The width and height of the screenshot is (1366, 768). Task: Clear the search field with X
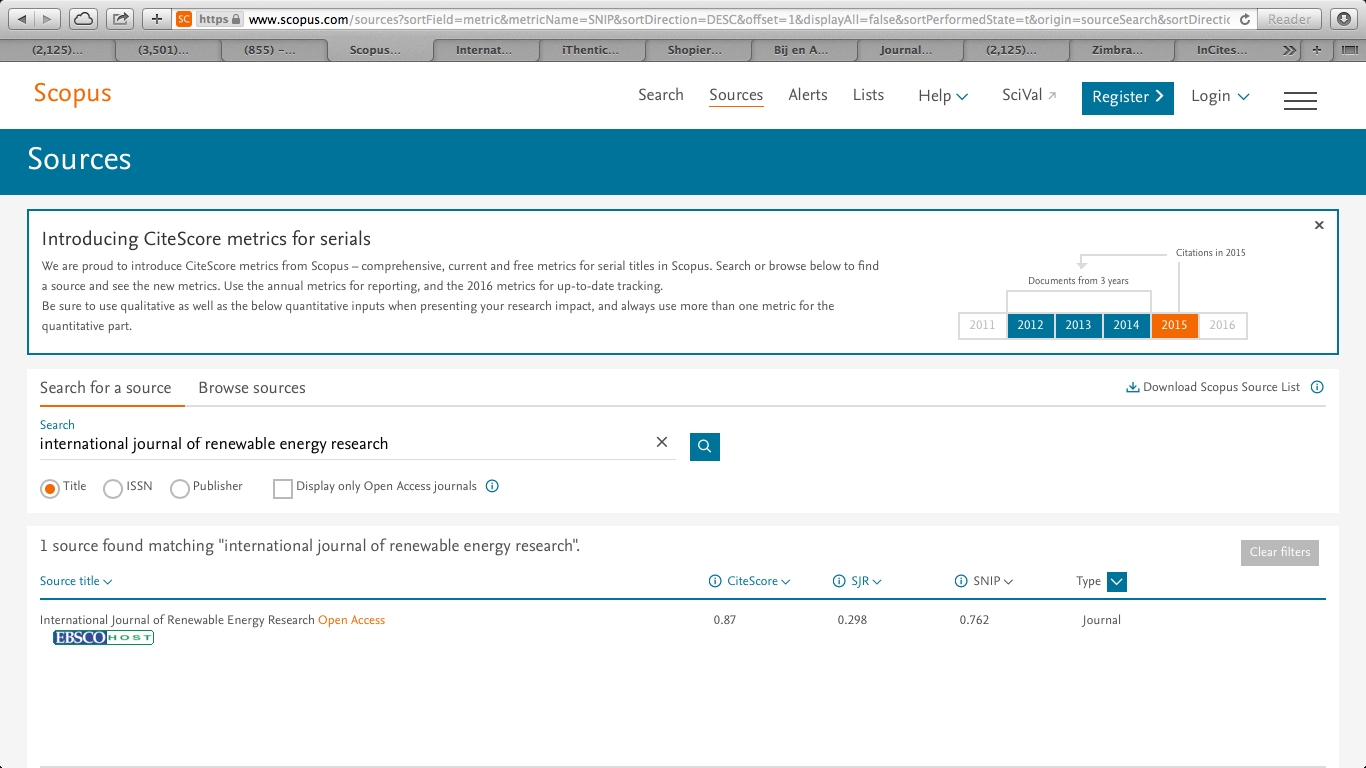pos(662,442)
